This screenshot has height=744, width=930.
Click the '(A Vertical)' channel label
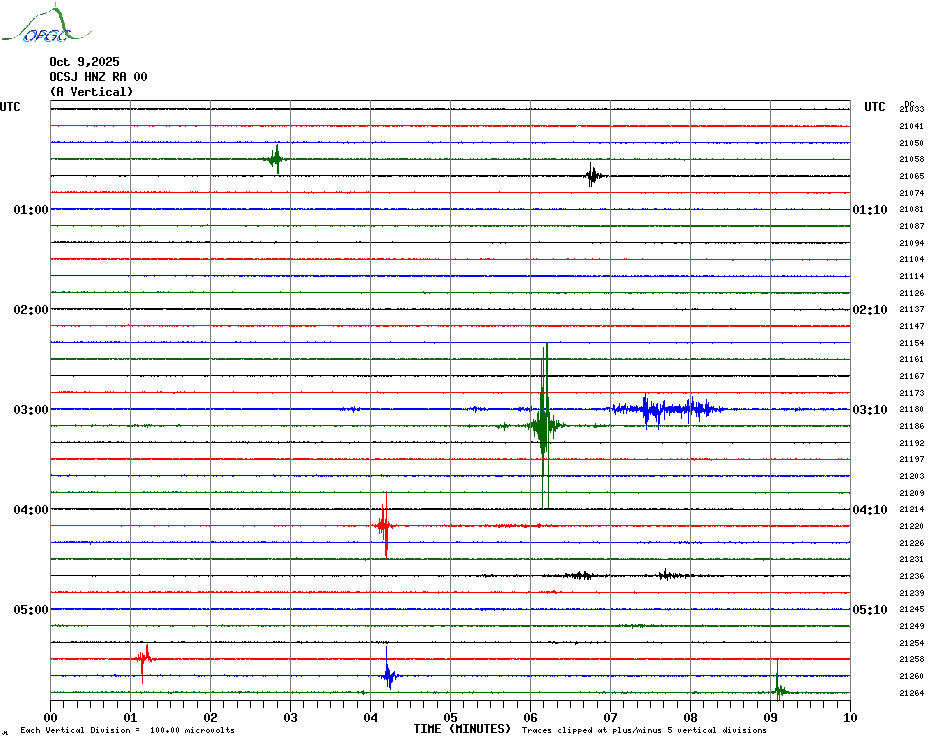point(91,92)
